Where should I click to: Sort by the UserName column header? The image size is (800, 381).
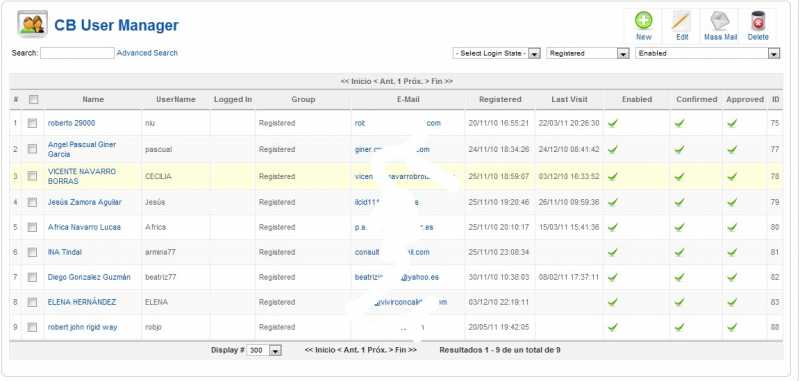click(176, 99)
